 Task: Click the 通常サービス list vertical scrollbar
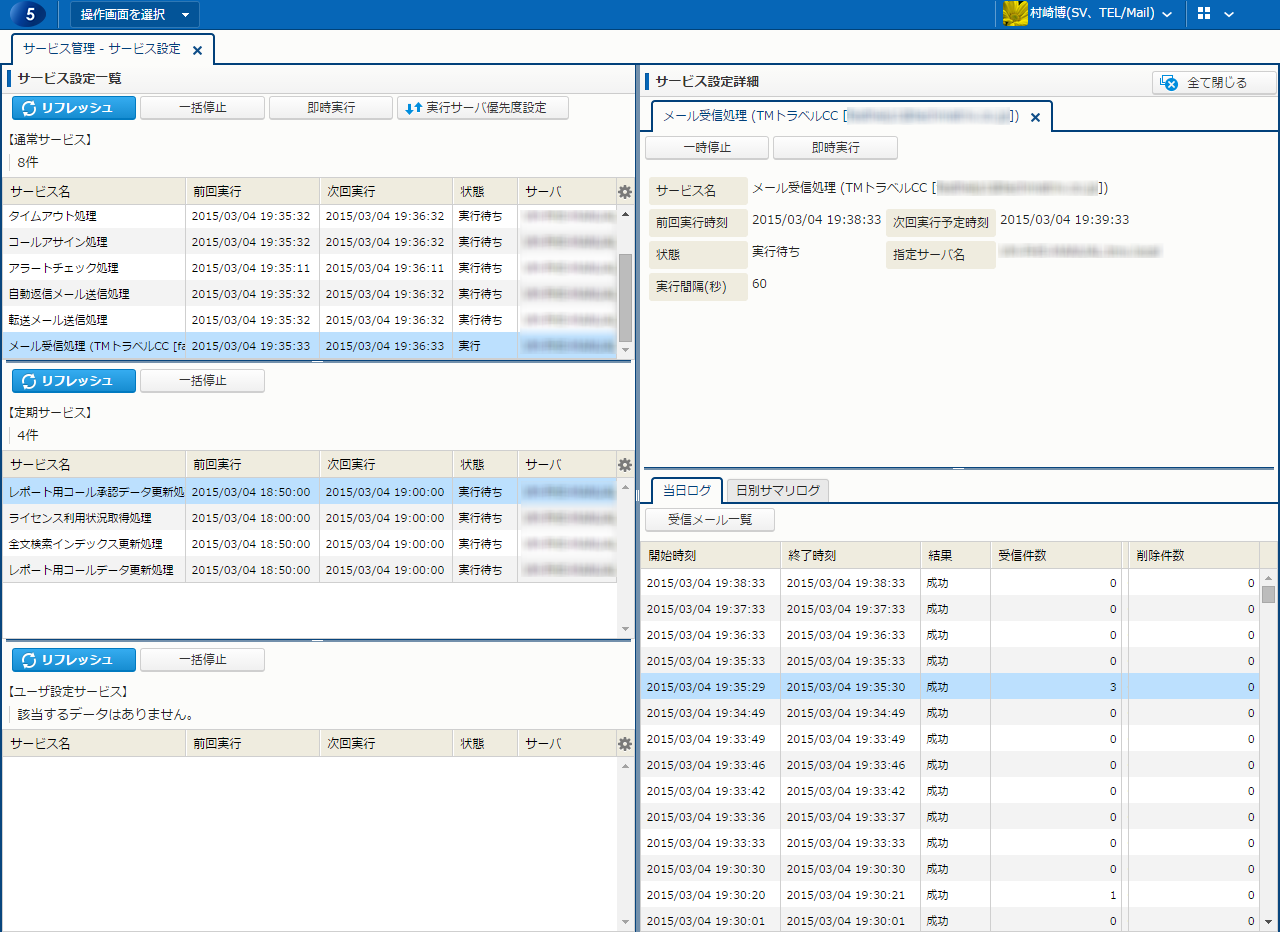[x=626, y=297]
